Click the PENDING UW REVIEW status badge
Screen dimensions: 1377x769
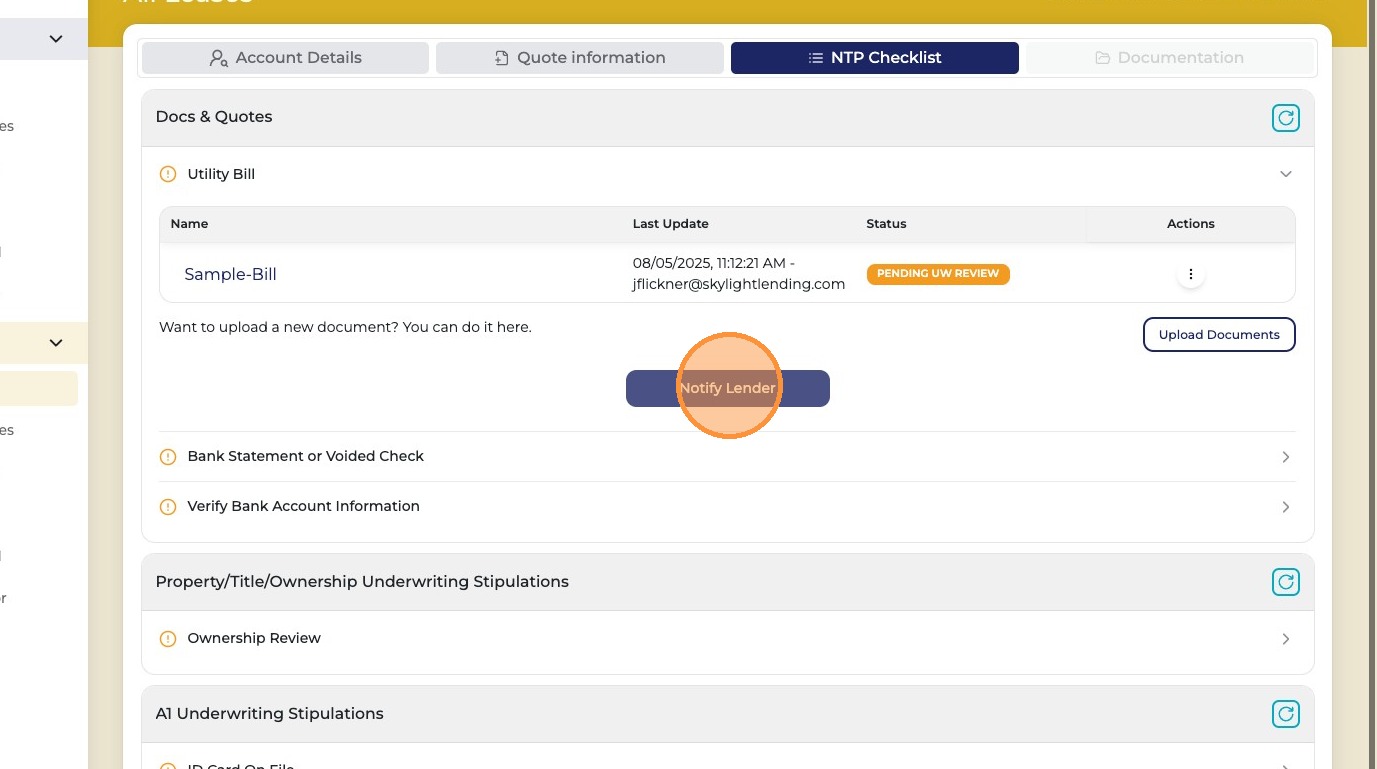click(938, 274)
